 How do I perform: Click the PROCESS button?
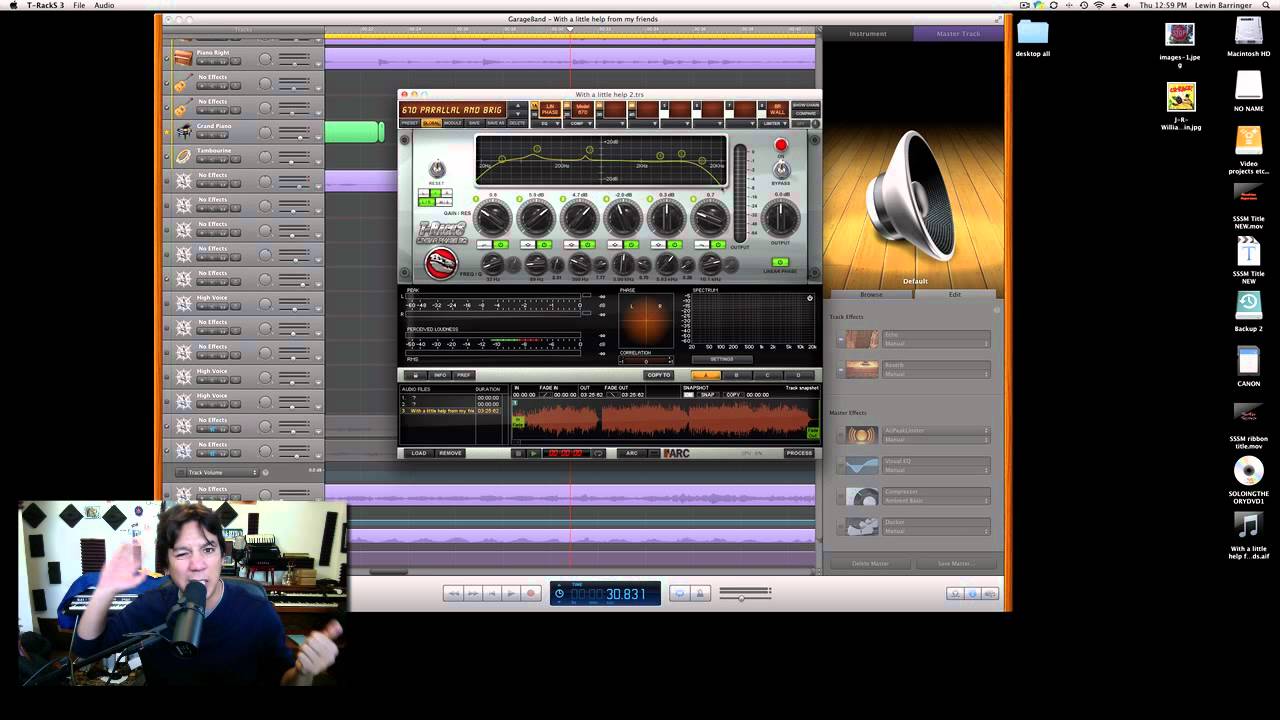[x=800, y=453]
